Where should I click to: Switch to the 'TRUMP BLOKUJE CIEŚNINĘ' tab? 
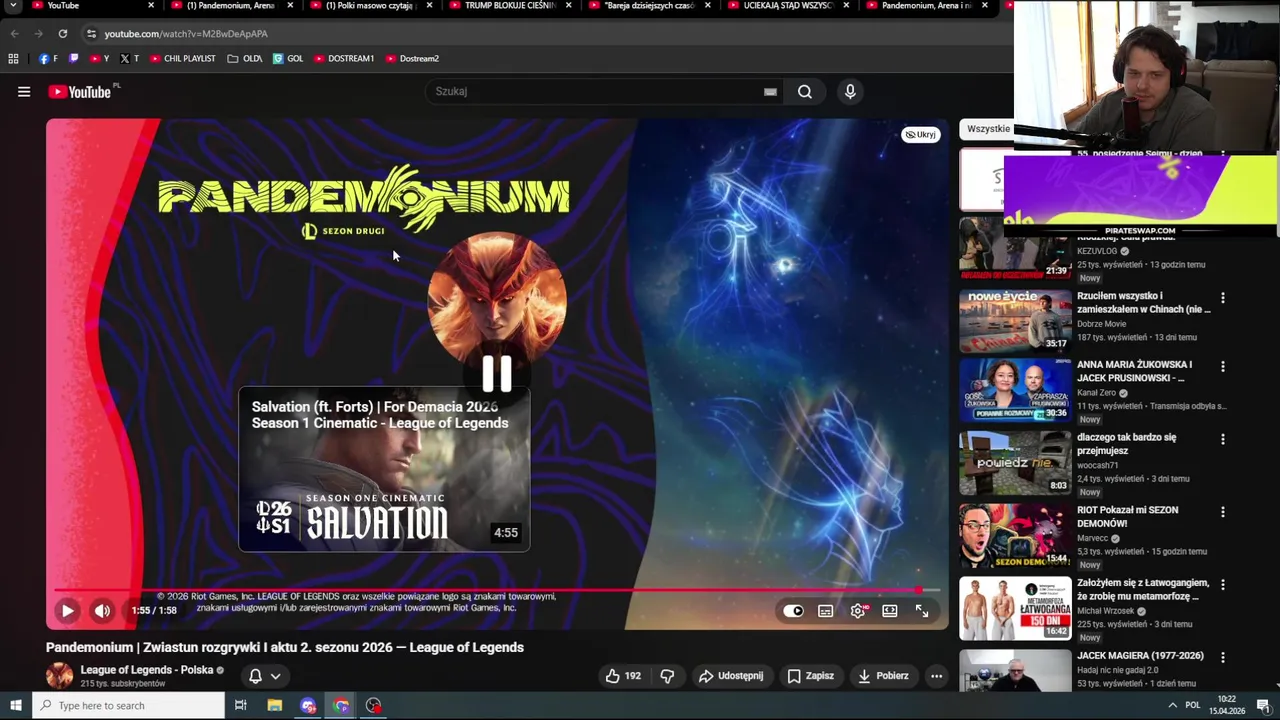509,6
